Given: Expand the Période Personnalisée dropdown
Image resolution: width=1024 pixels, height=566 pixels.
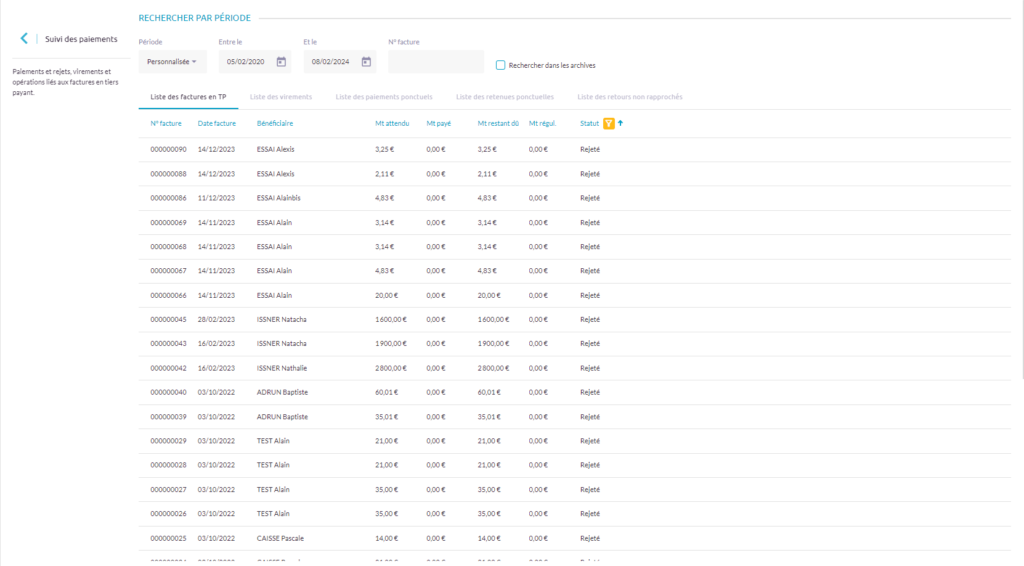Looking at the screenshot, I should click(x=172, y=62).
